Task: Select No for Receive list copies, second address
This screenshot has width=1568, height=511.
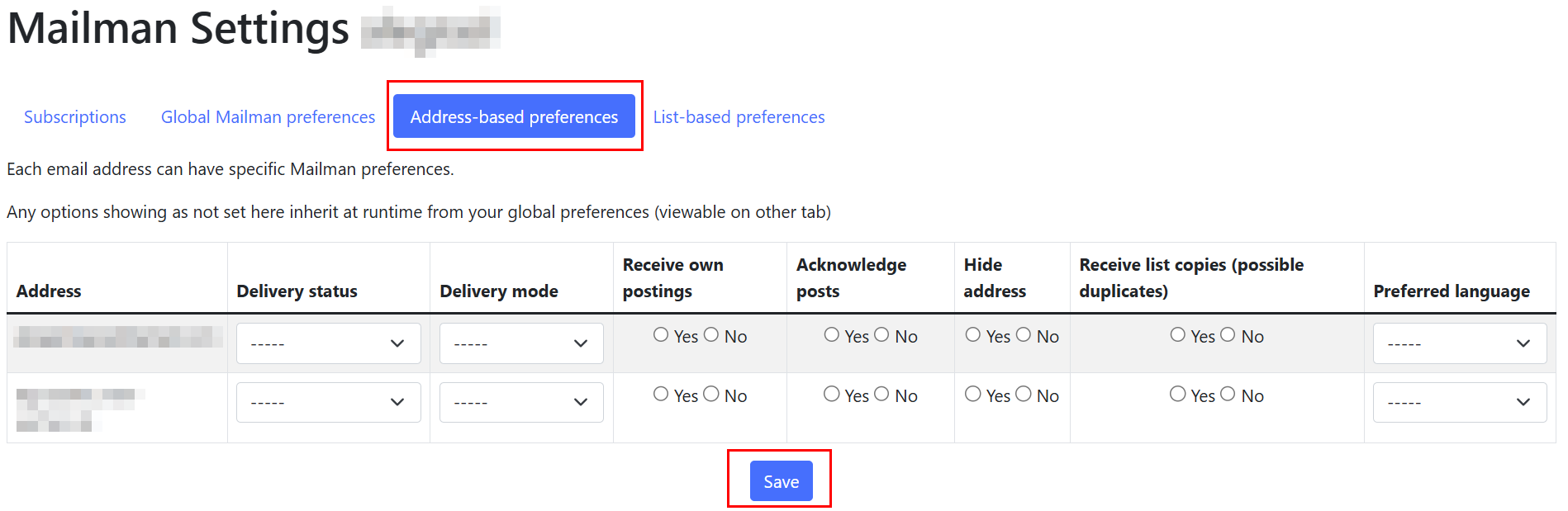Action: pyautogui.click(x=1228, y=394)
